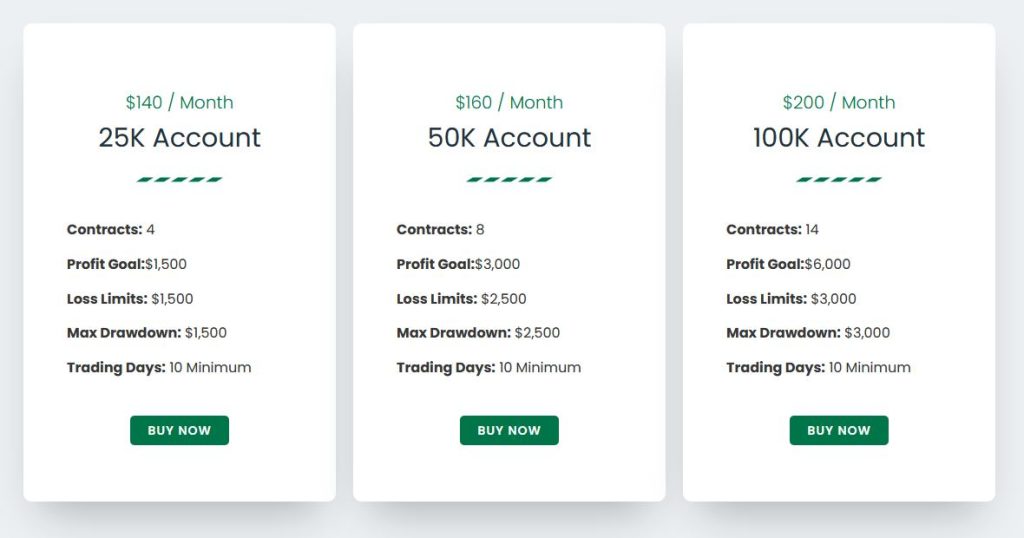
Task: Click the $140 / Month price label
Action: (180, 103)
